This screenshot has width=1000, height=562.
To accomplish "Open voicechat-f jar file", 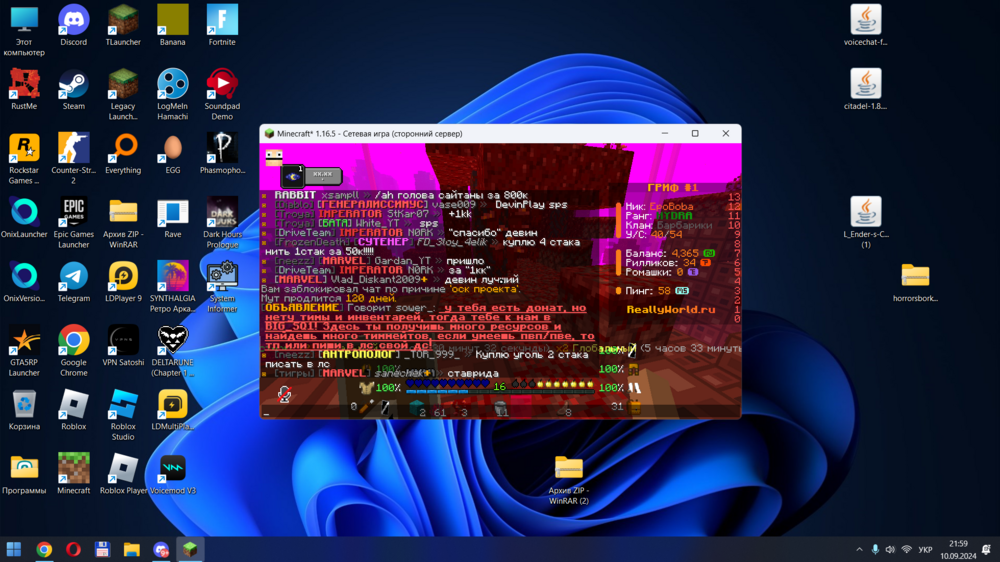I will [865, 26].
